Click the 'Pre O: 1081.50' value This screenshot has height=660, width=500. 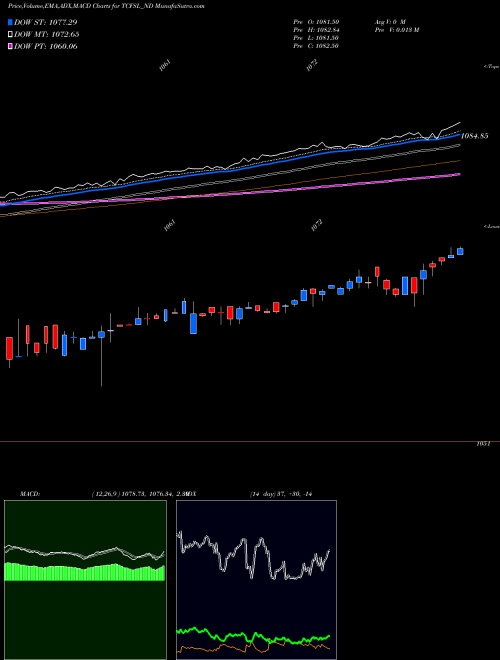pos(316,22)
